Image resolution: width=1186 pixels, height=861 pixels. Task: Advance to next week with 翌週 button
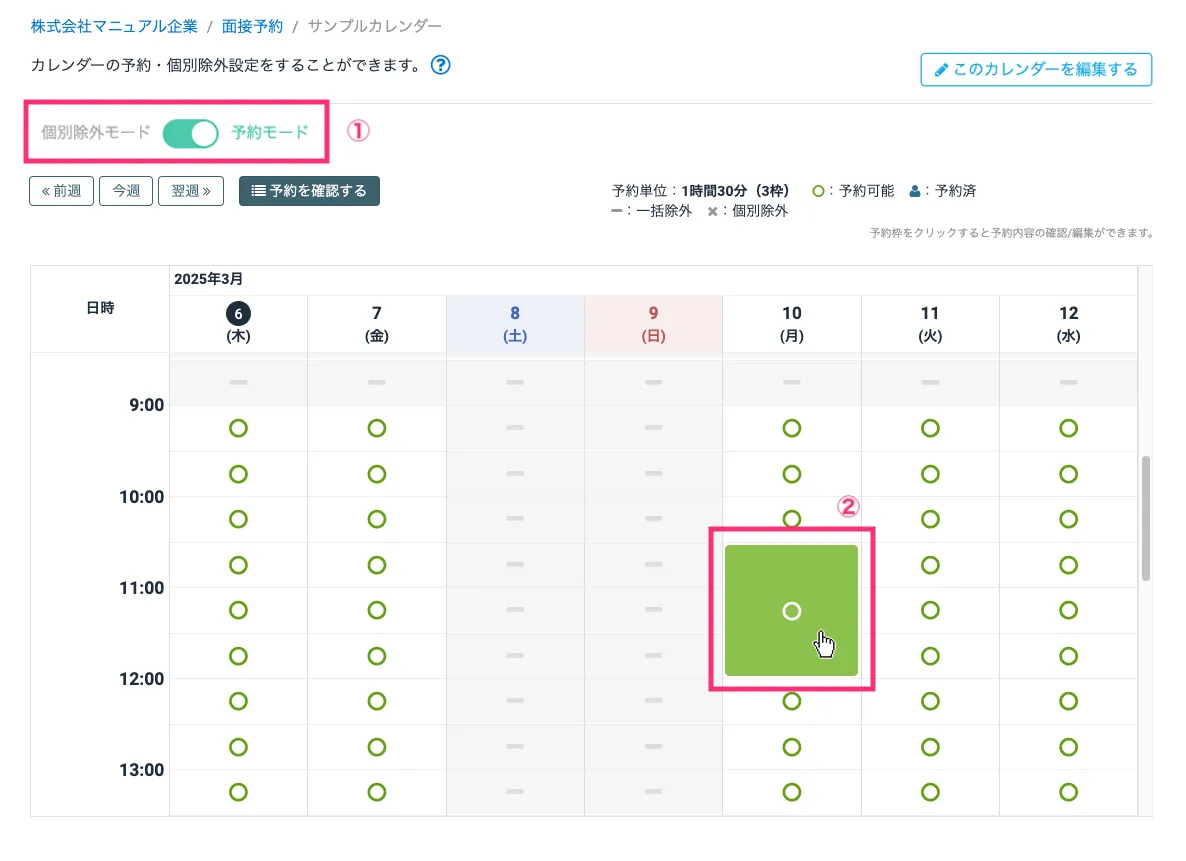coord(190,191)
